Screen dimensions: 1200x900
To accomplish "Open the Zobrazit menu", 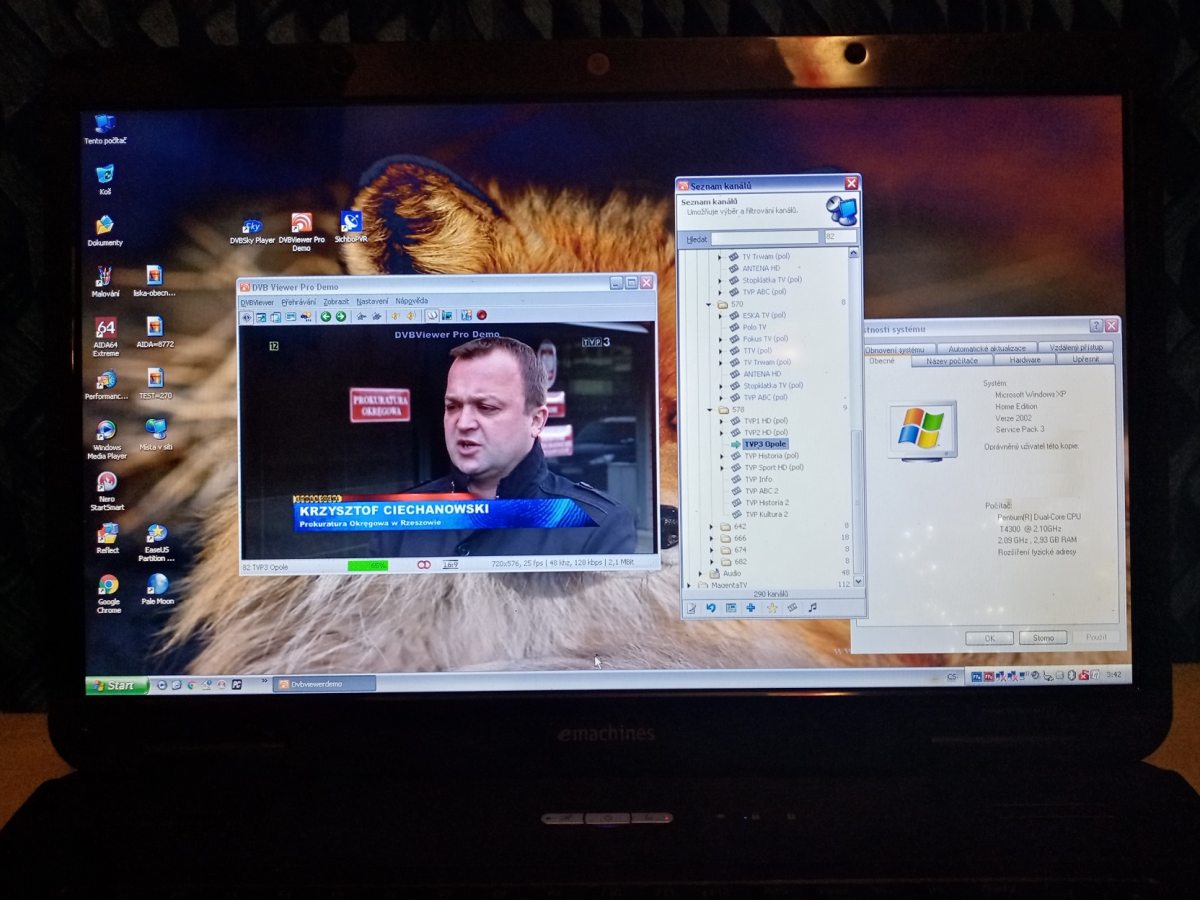I will [336, 301].
